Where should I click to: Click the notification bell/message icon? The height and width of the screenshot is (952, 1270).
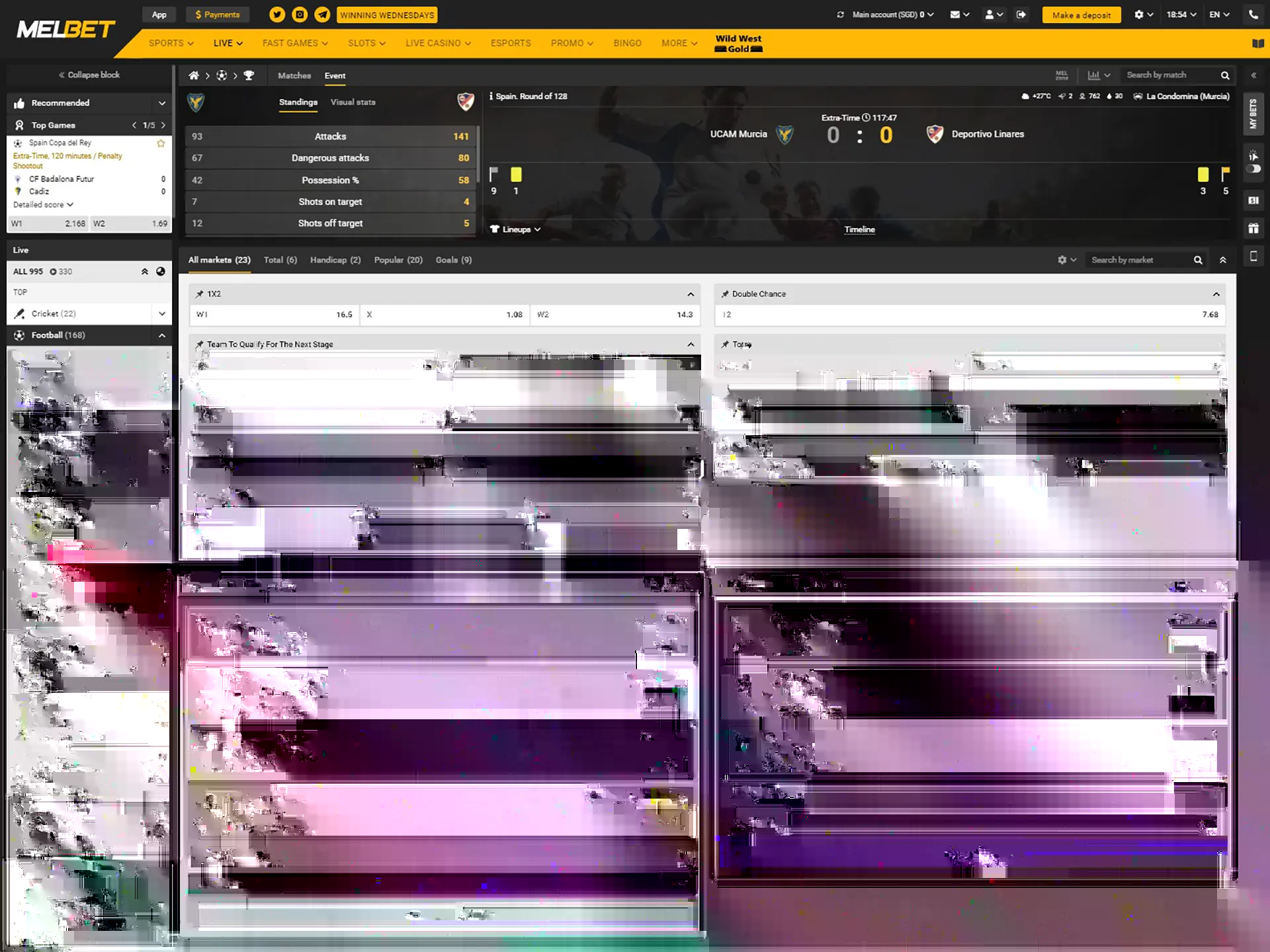click(957, 15)
